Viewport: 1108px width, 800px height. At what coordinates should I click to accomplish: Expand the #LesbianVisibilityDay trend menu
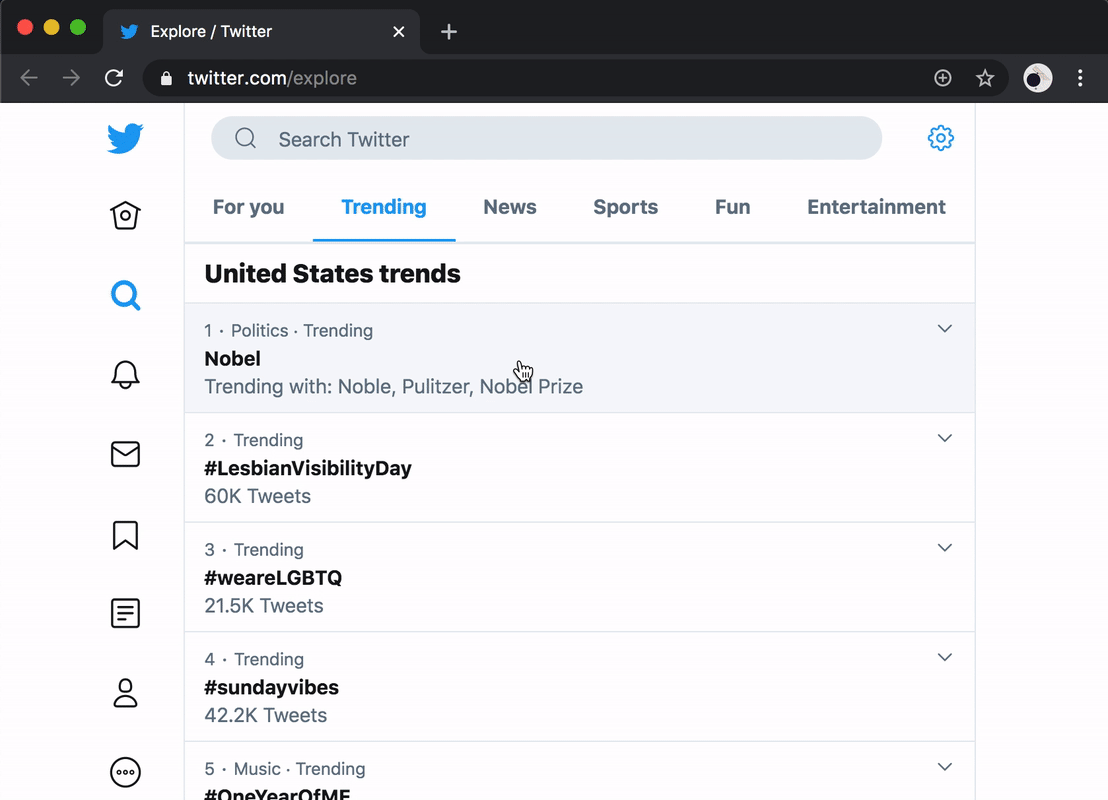[x=944, y=438]
